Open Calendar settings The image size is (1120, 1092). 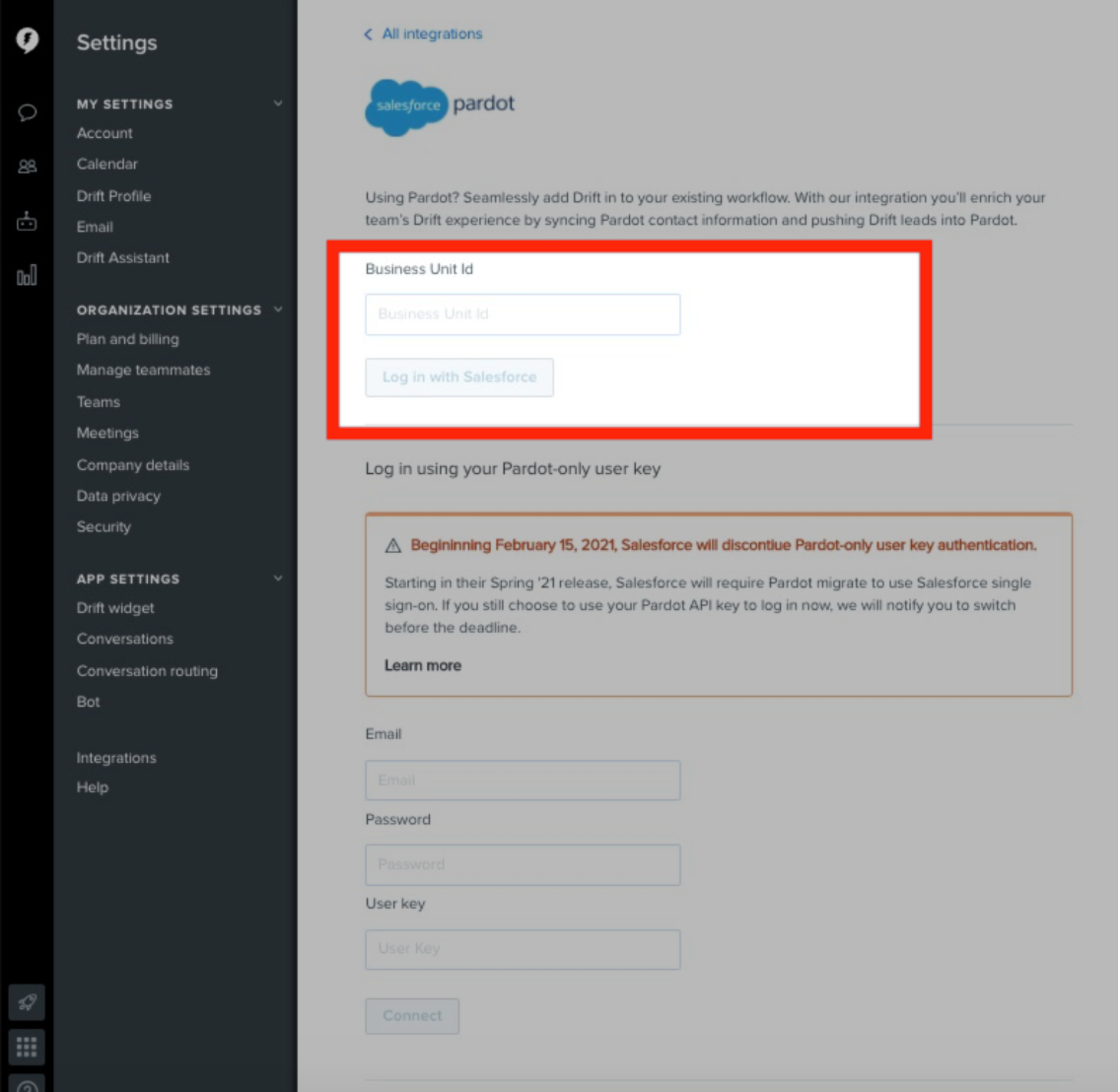point(107,165)
